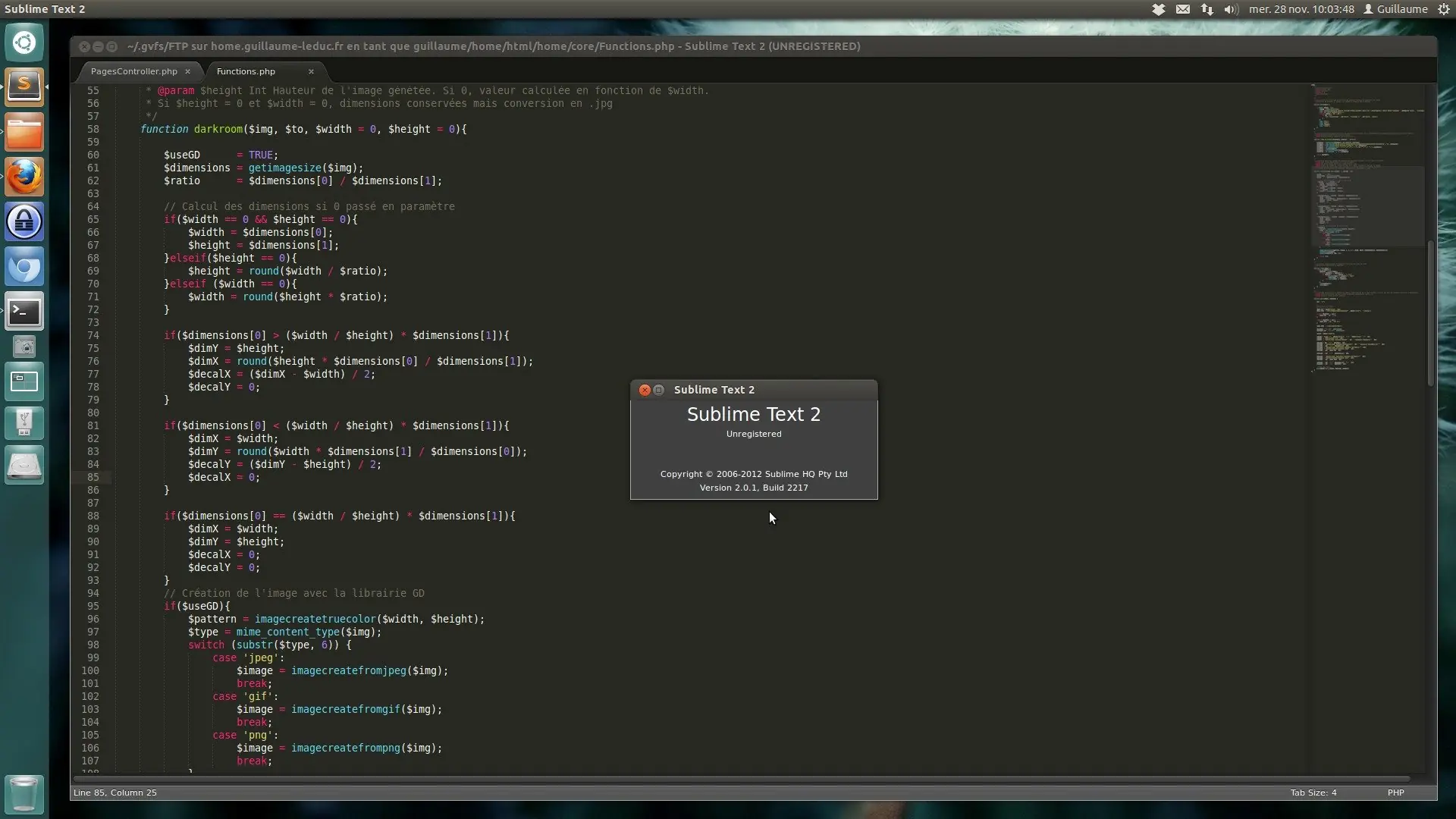
Task: Close the Sublime Text 2 About dialog
Action: 645,390
